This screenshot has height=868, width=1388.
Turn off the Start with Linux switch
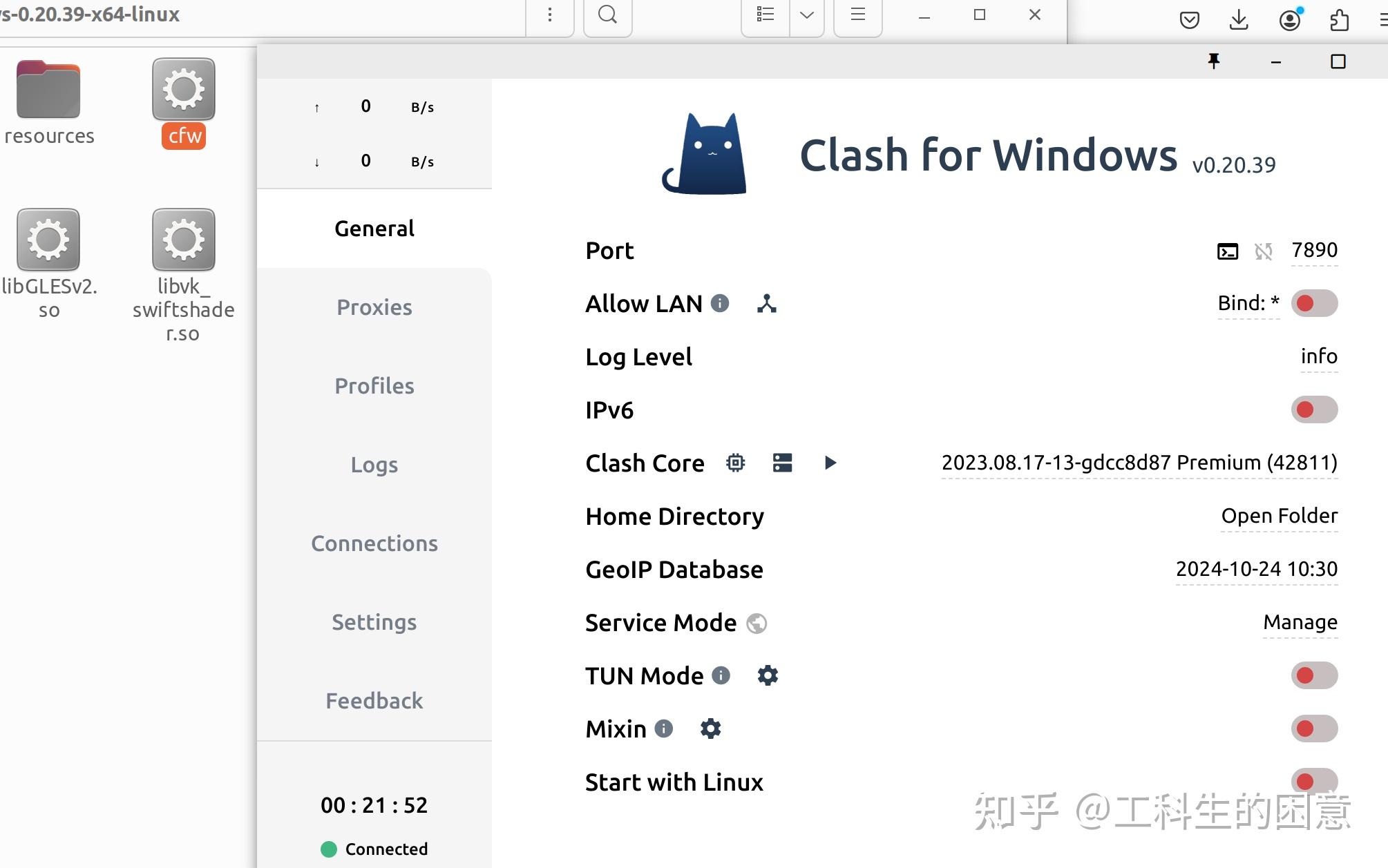(x=1313, y=782)
